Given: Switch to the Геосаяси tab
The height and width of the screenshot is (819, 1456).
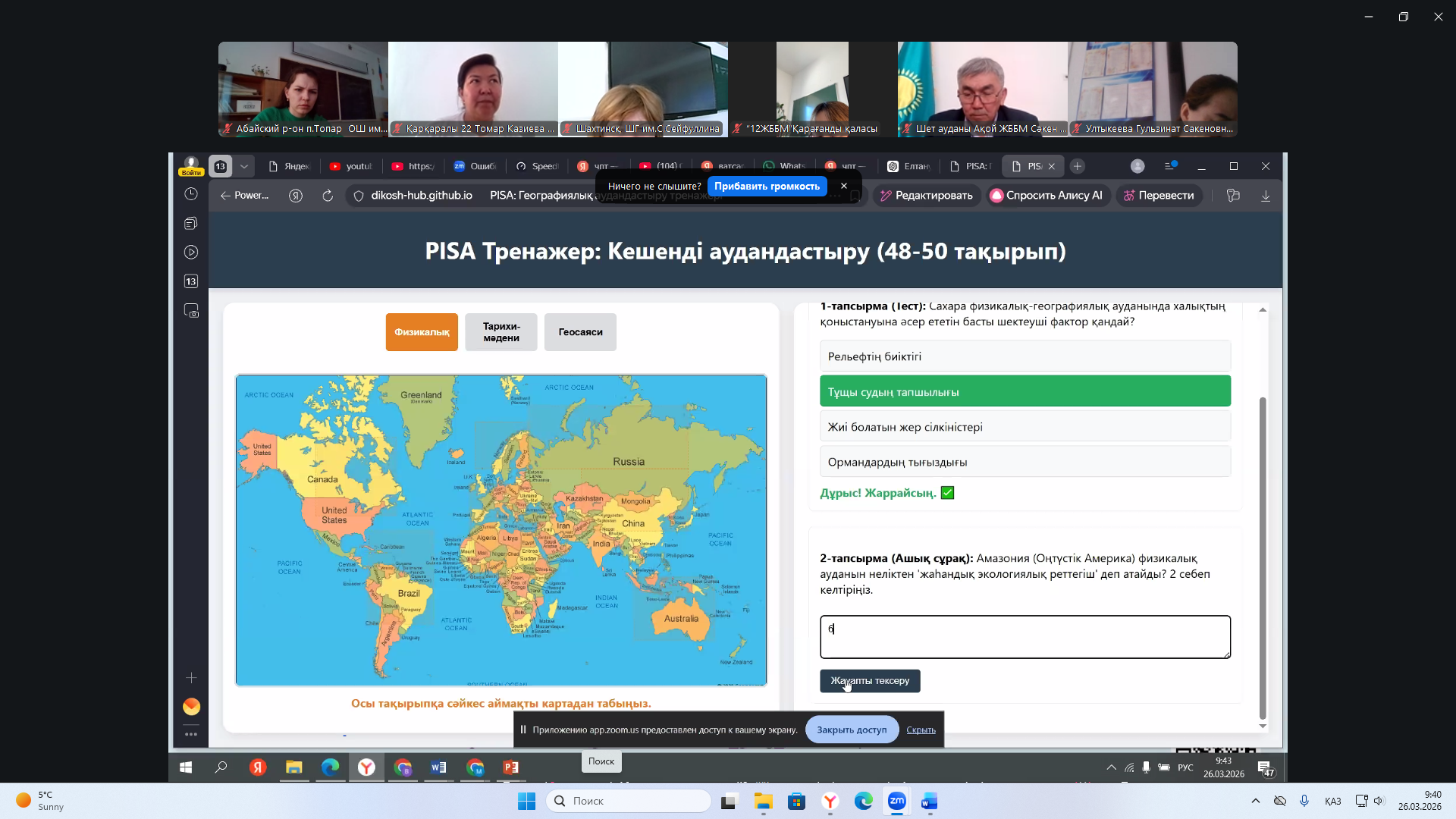Looking at the screenshot, I should coord(579,332).
